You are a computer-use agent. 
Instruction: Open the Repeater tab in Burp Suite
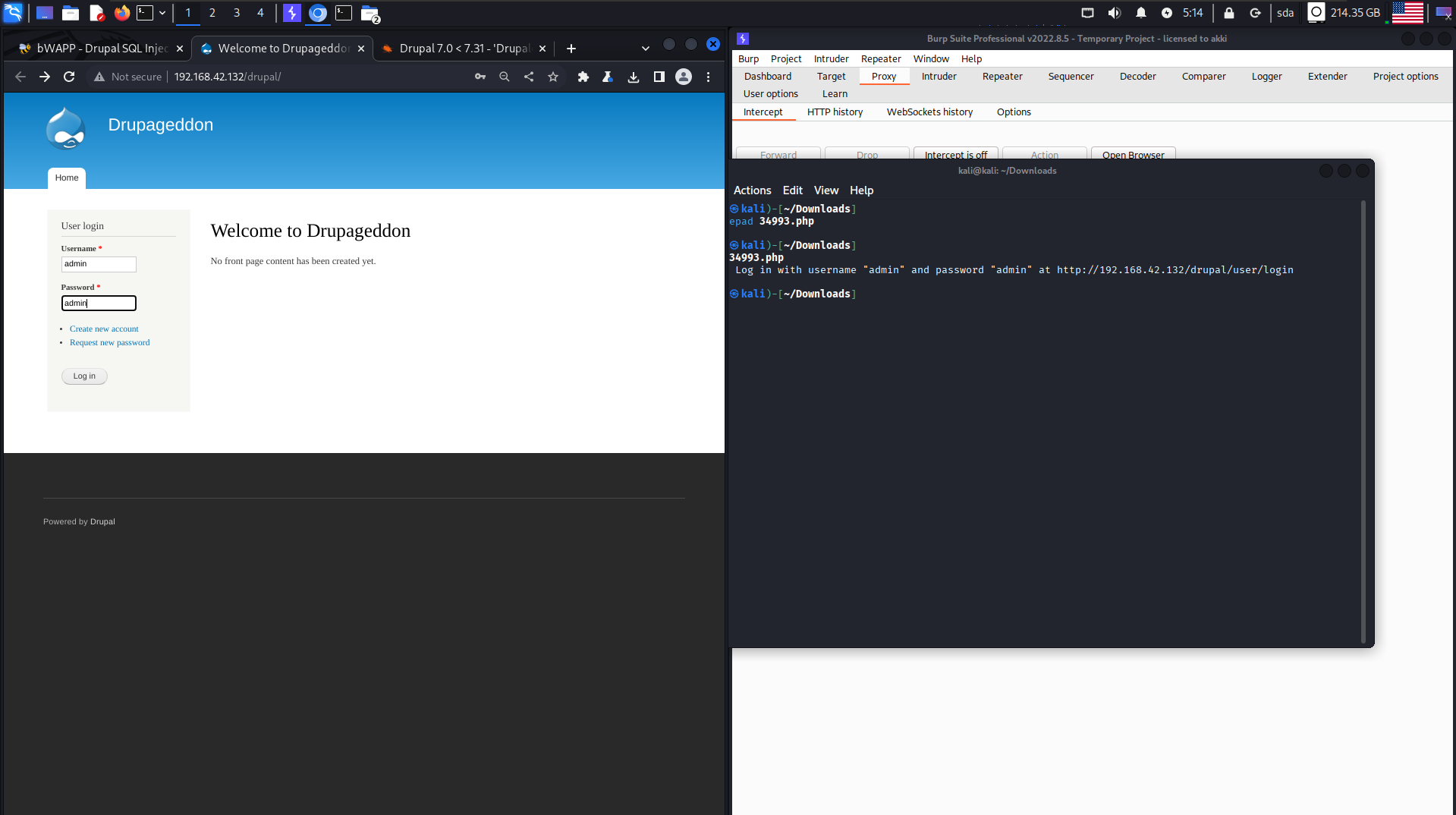click(x=1002, y=76)
